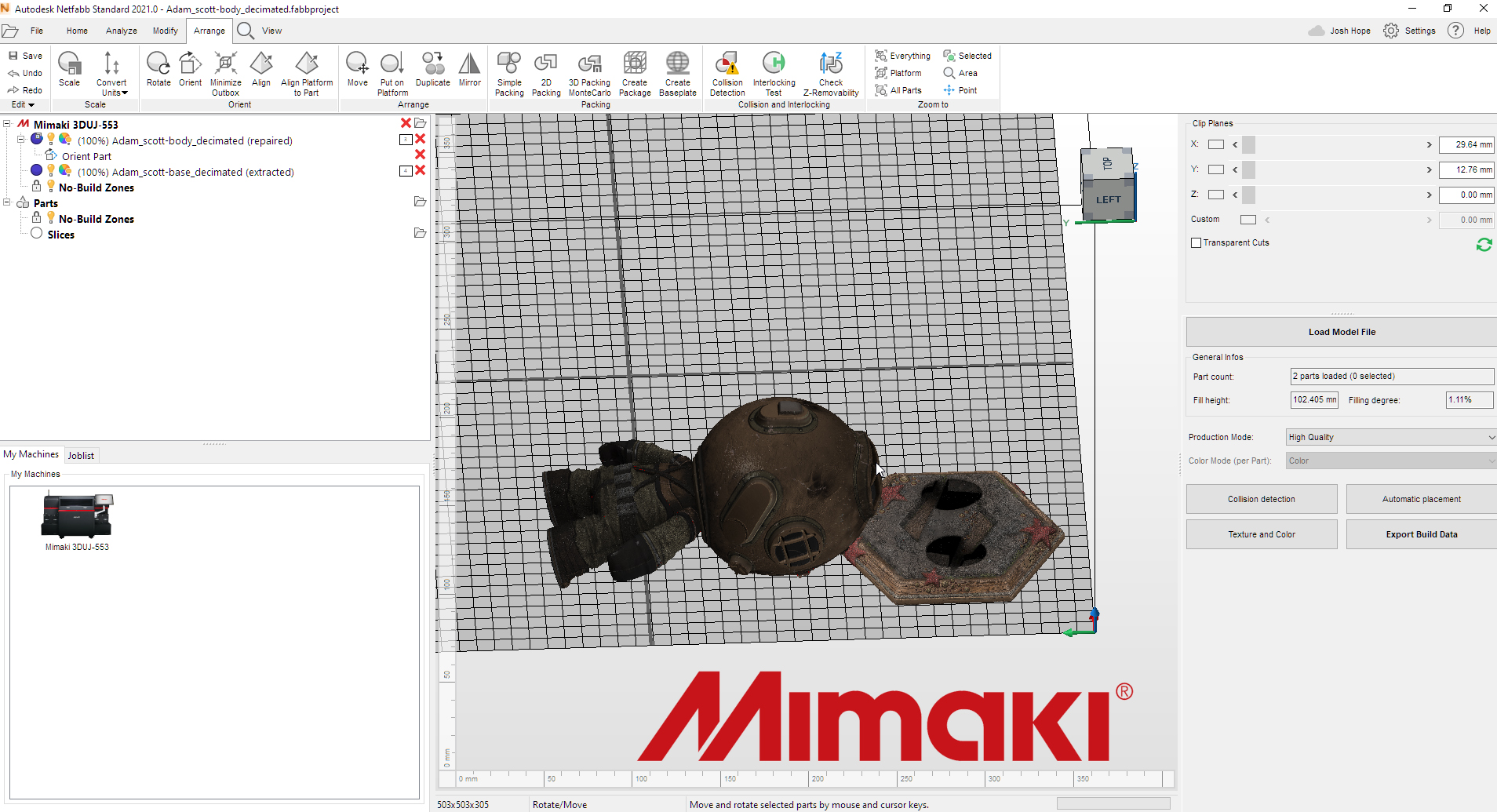Open the Scale tool

(69, 69)
